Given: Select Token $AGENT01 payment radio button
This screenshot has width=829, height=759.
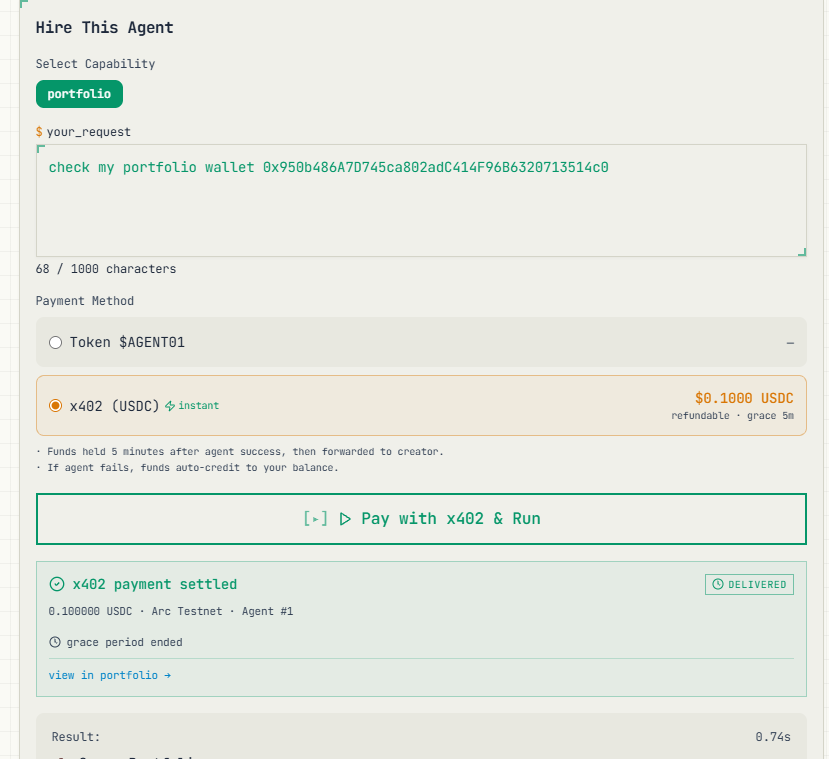Looking at the screenshot, I should (56, 343).
